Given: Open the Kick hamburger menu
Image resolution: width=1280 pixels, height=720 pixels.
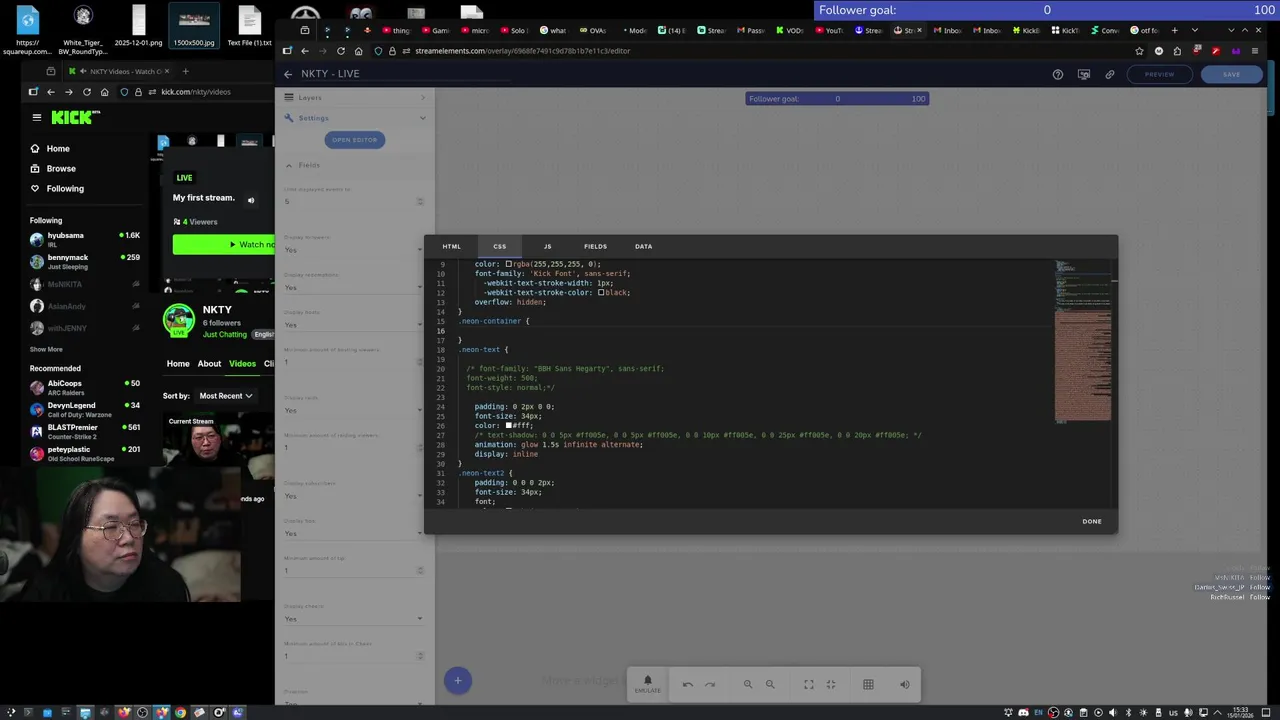Looking at the screenshot, I should click(37, 117).
